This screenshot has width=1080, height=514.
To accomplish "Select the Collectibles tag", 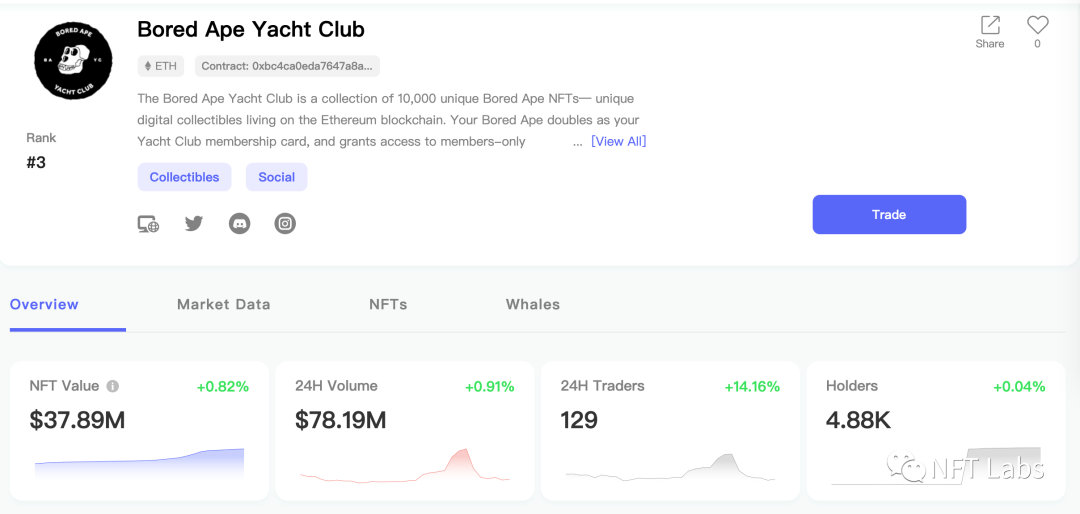I will point(185,177).
